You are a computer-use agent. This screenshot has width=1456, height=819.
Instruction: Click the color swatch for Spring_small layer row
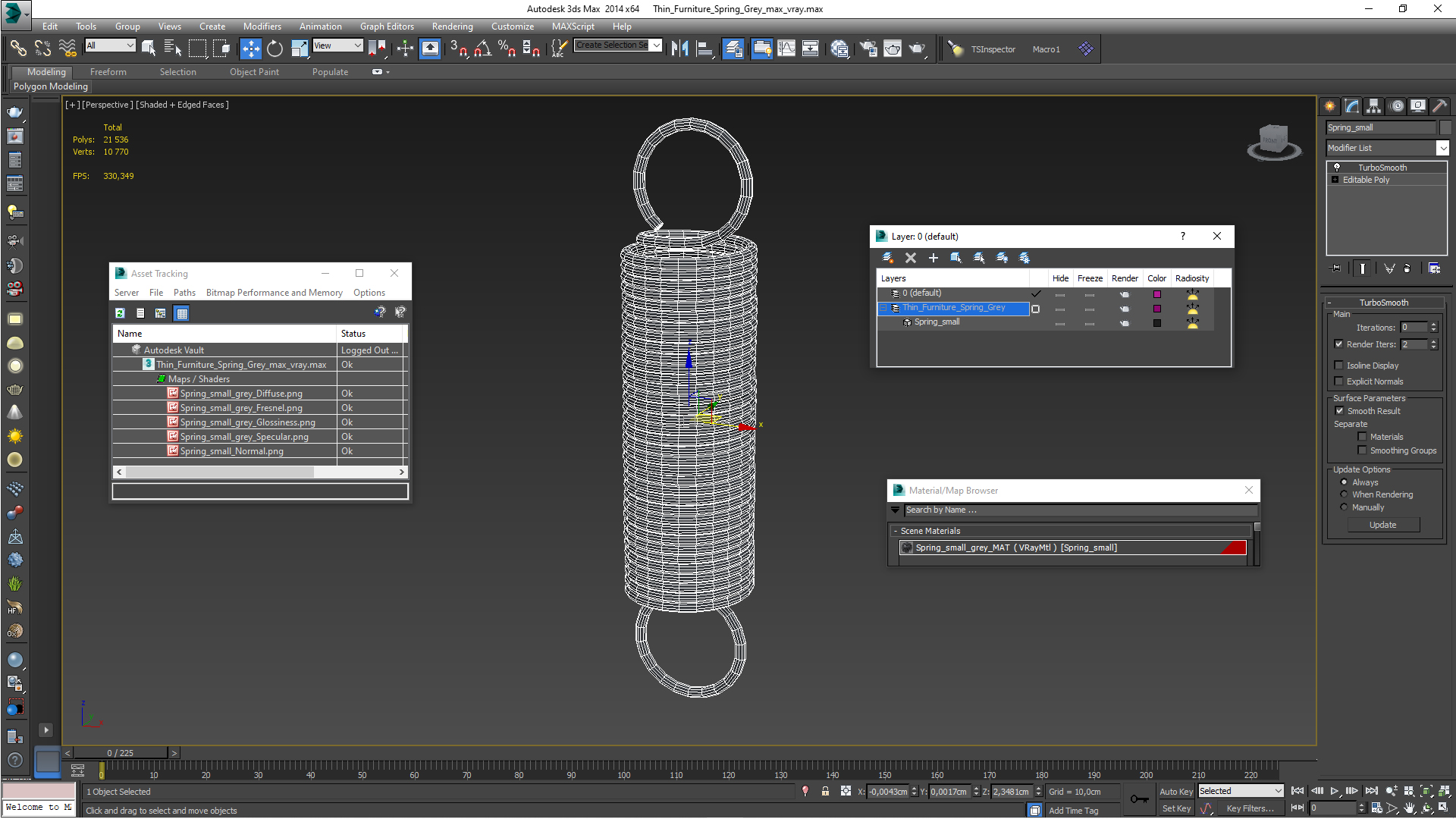coord(1157,323)
